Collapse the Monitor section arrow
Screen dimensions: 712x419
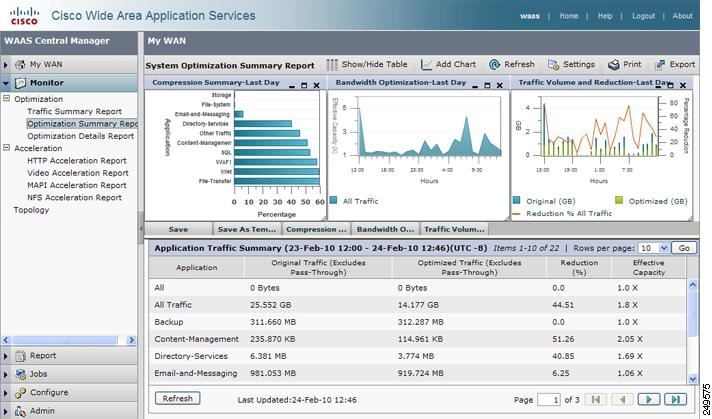[5, 83]
